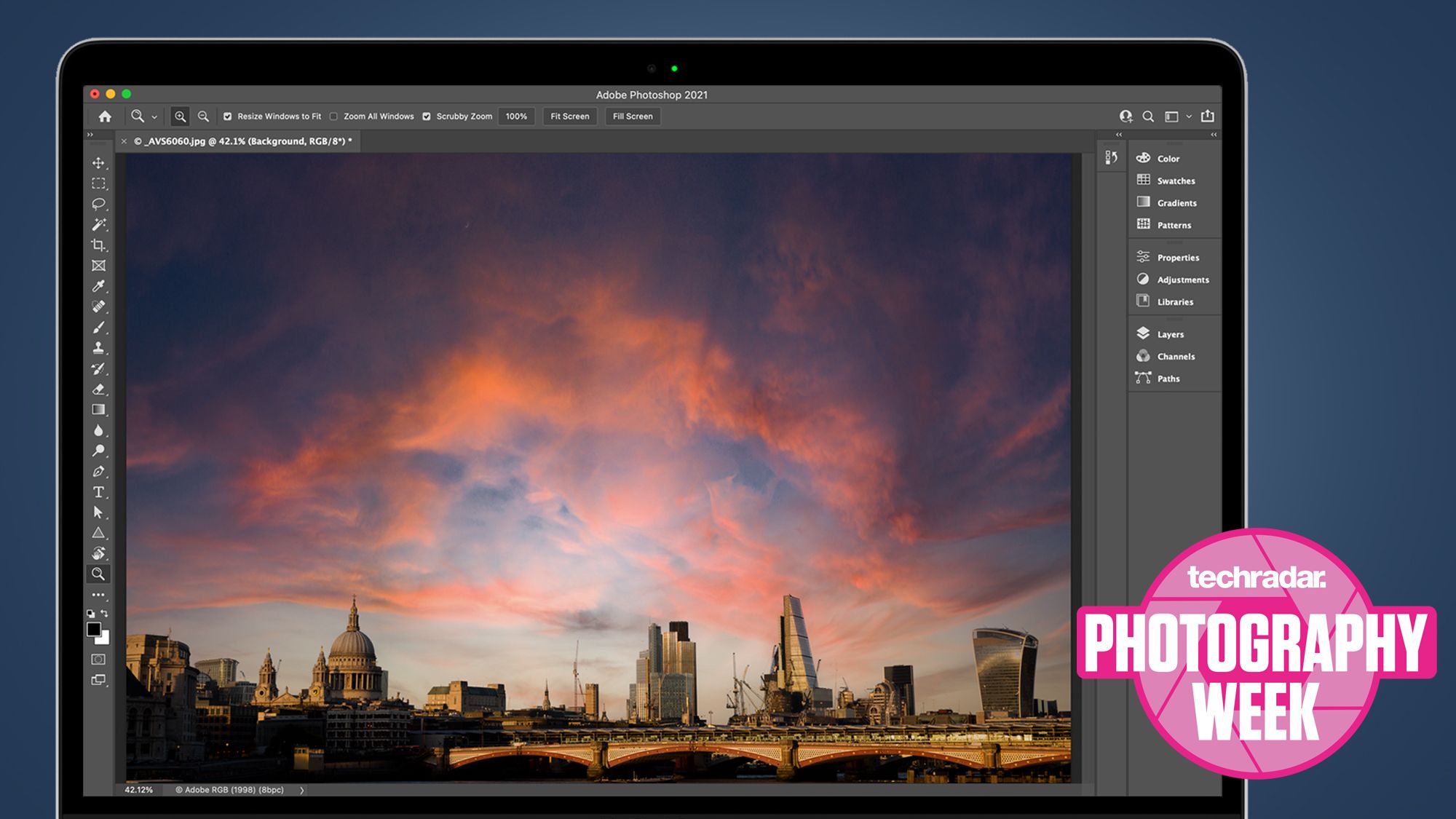Viewport: 1456px width, 819px height.
Task: Click the black foreground color swatch
Action: pos(94,630)
